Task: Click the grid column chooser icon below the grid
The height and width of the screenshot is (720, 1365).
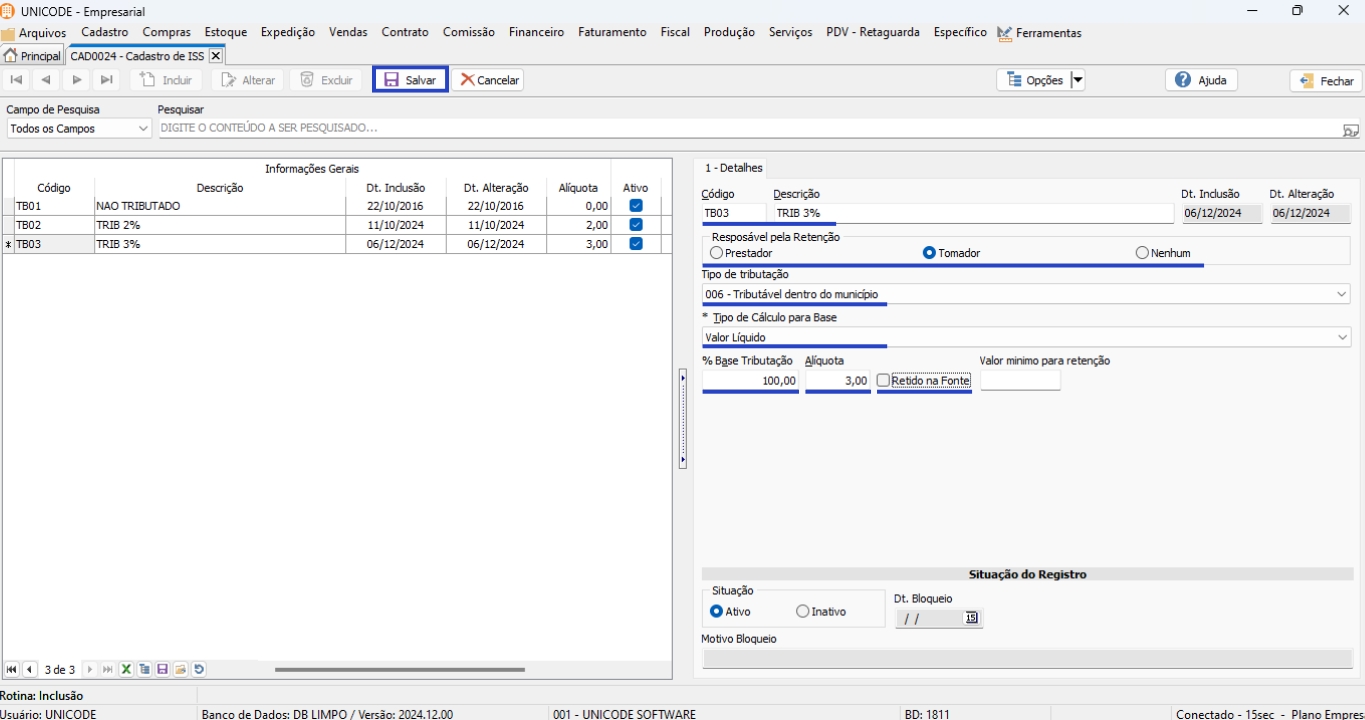Action: (145, 670)
